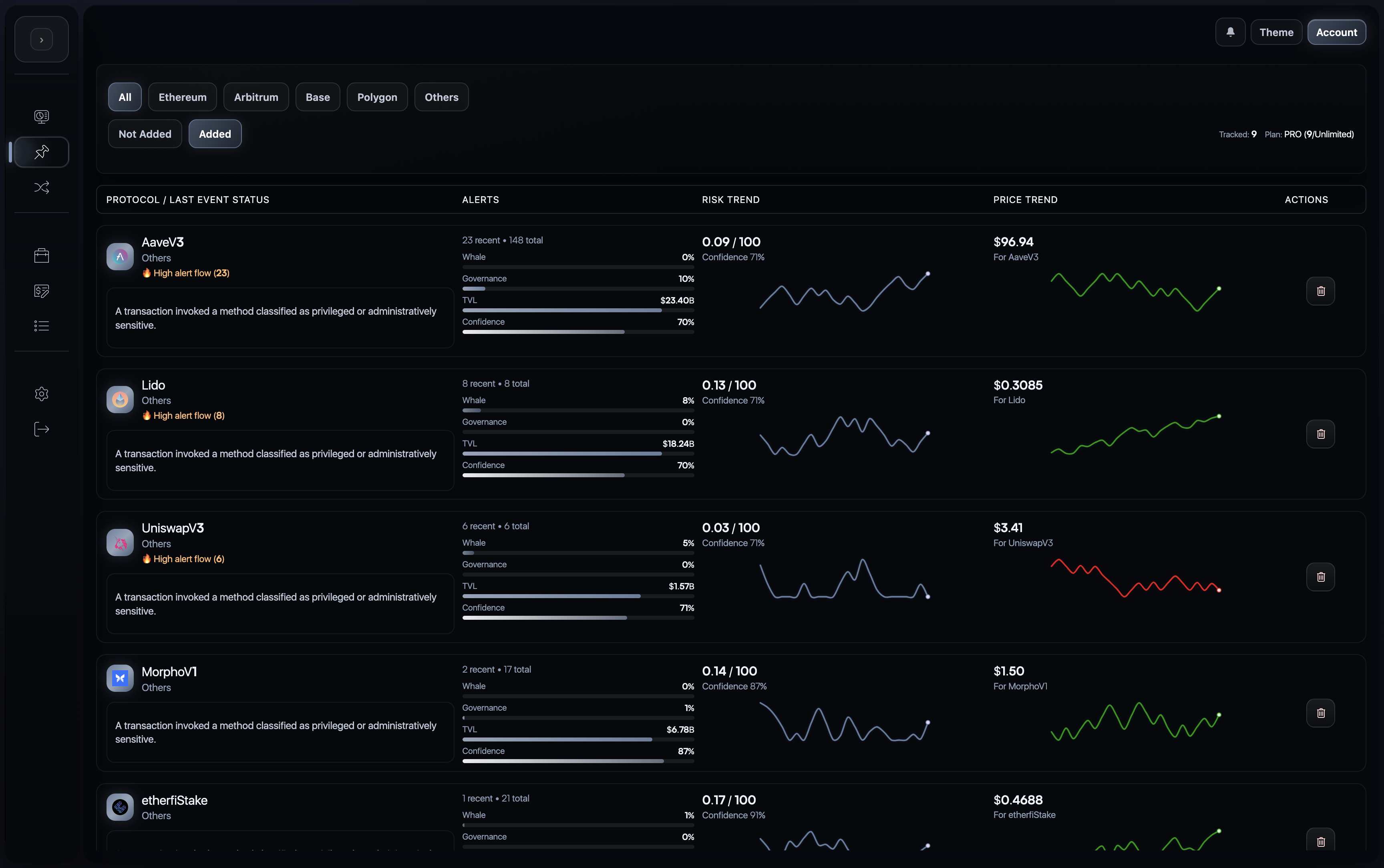Click the '2 recent • 17 total' text
Viewport: 1384px width, 868px height.
[x=497, y=670]
